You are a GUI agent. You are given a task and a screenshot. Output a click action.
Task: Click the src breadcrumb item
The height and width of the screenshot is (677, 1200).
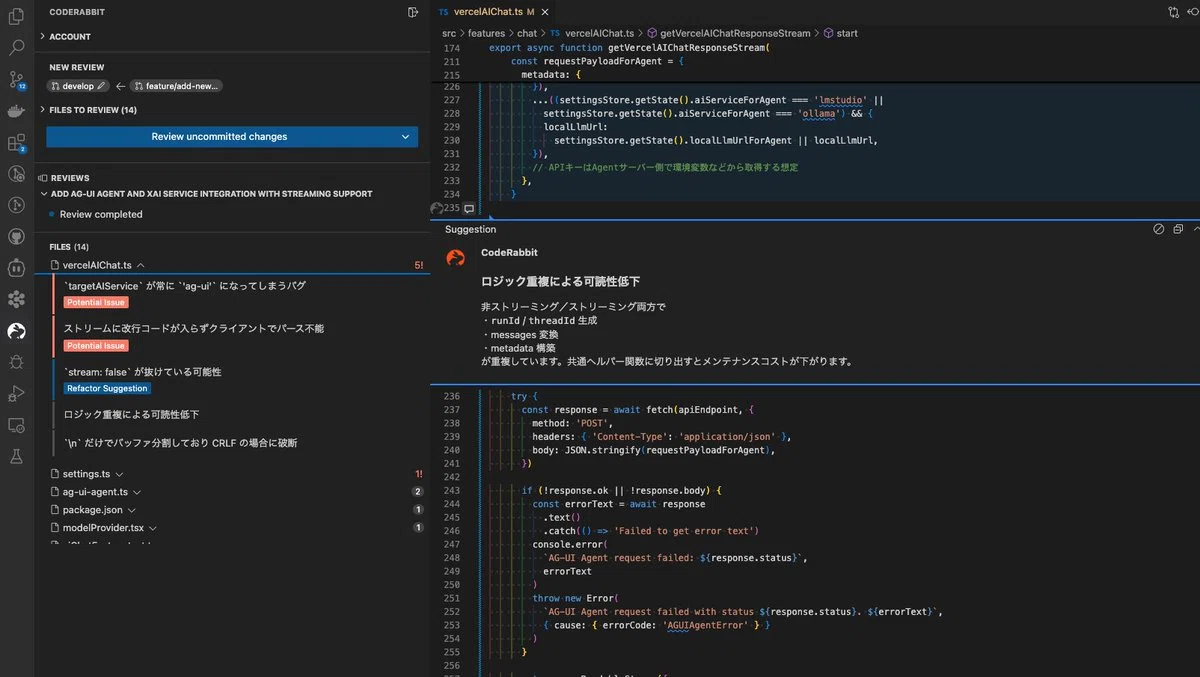[449, 33]
